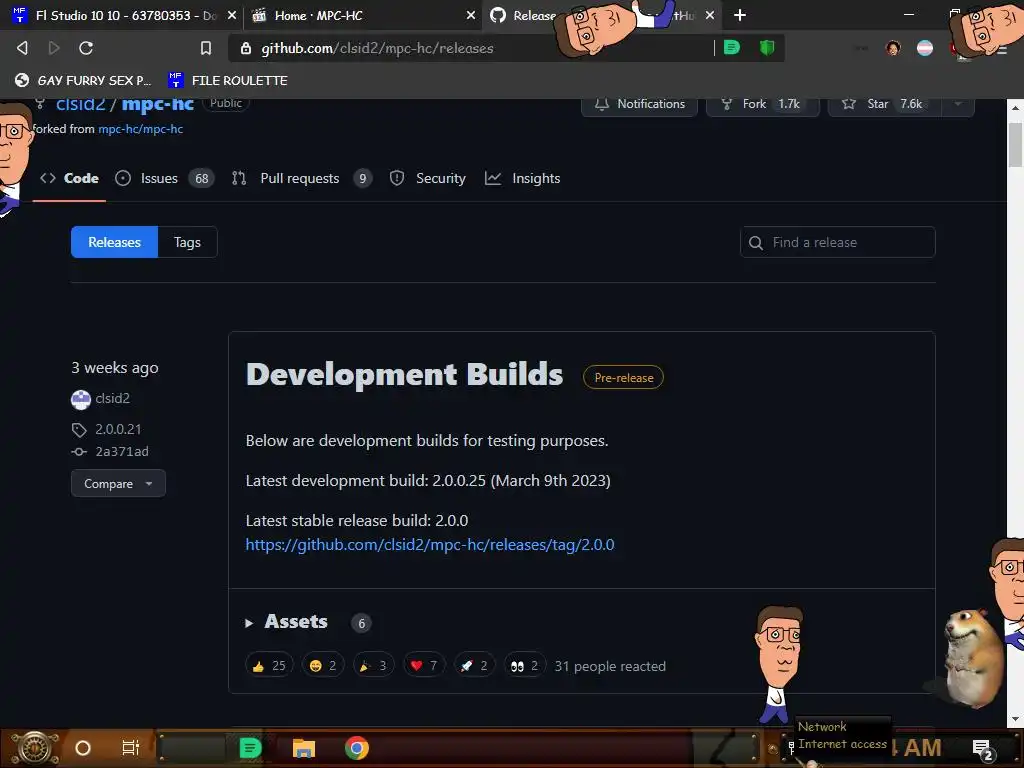1024x768 pixels.
Task: Open the clsid2 author name link
Action: 112,398
